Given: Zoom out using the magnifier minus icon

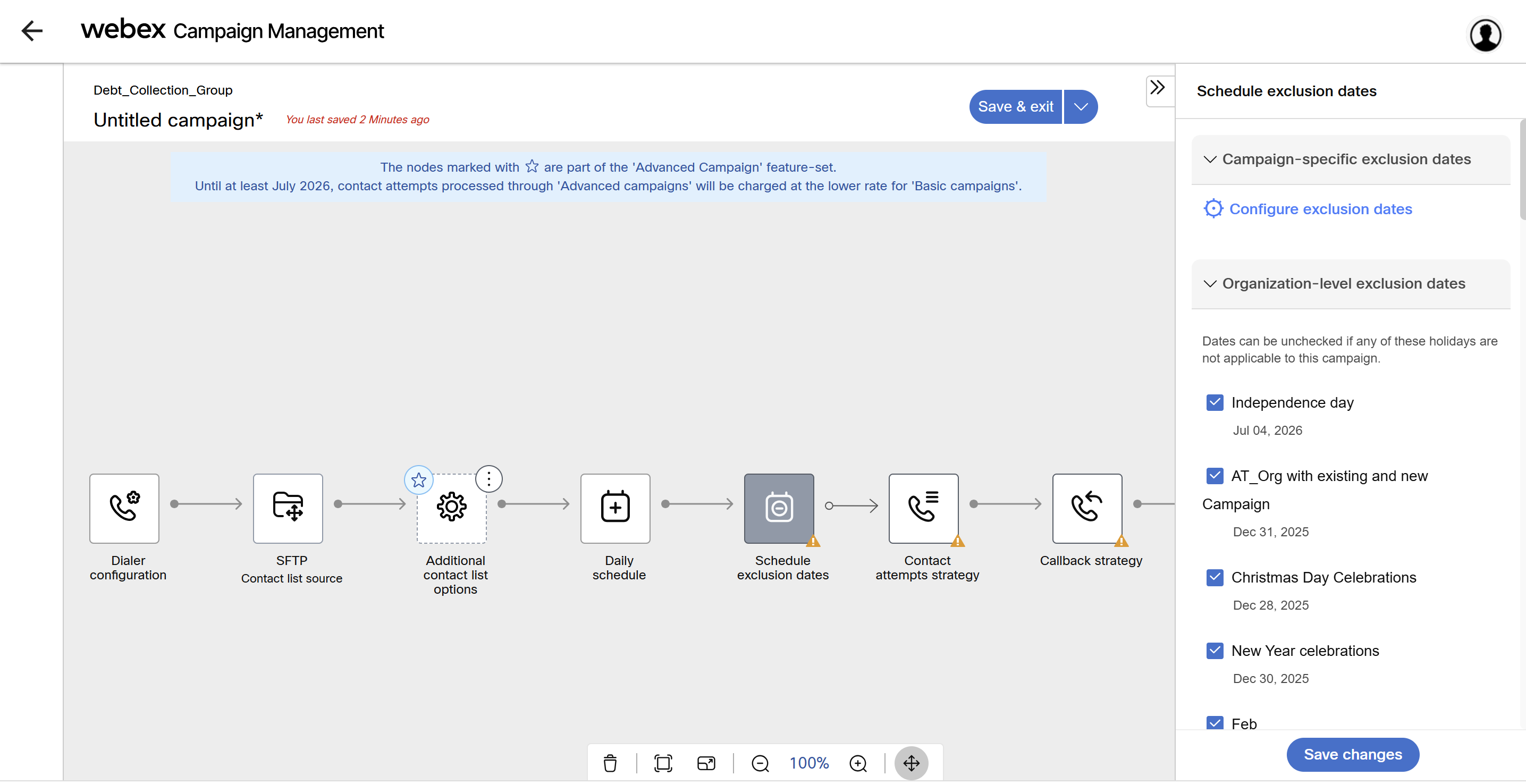Looking at the screenshot, I should (x=760, y=763).
